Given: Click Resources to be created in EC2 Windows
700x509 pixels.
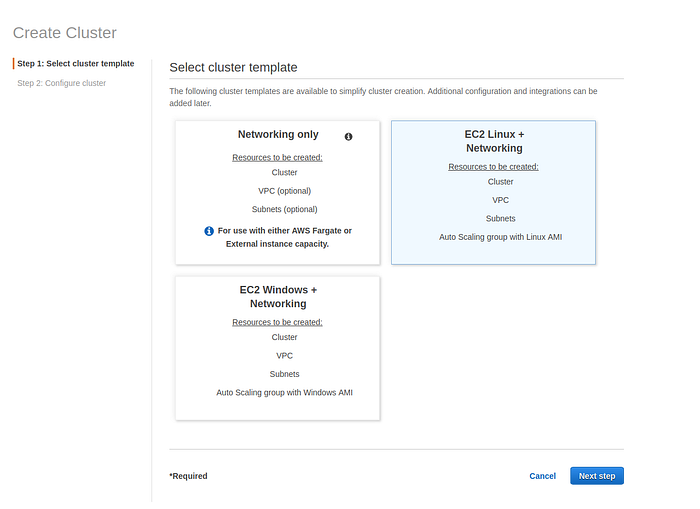Looking at the screenshot, I should pyautogui.click(x=277, y=322).
